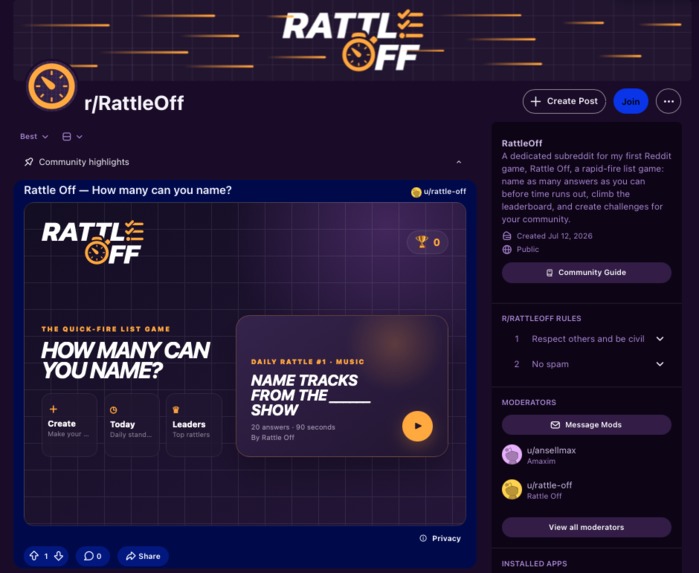The height and width of the screenshot is (573, 699).
Task: Click the 'How many can you name?' headline
Action: (125, 360)
